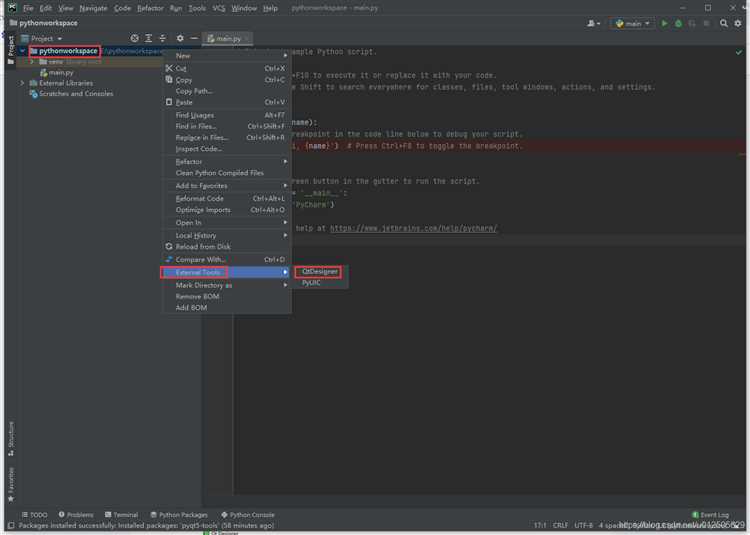Image resolution: width=750 pixels, height=535 pixels.
Task: Open the user account icon dropdown
Action: point(594,23)
